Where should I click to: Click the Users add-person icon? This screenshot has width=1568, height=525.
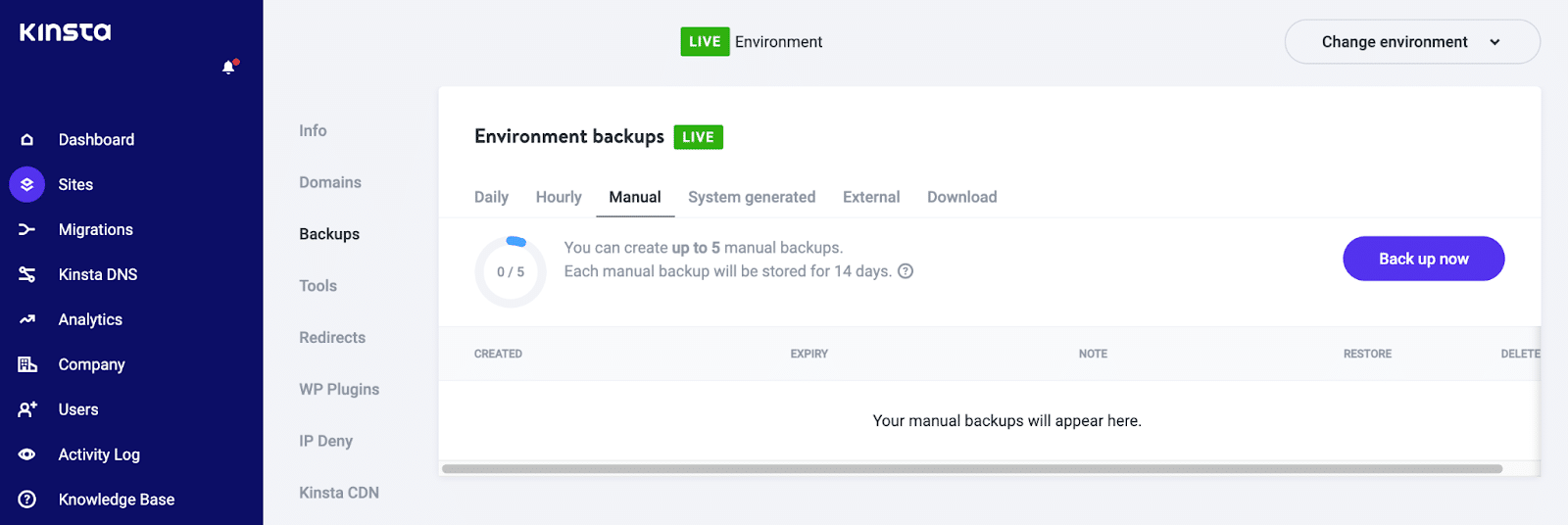[27, 409]
